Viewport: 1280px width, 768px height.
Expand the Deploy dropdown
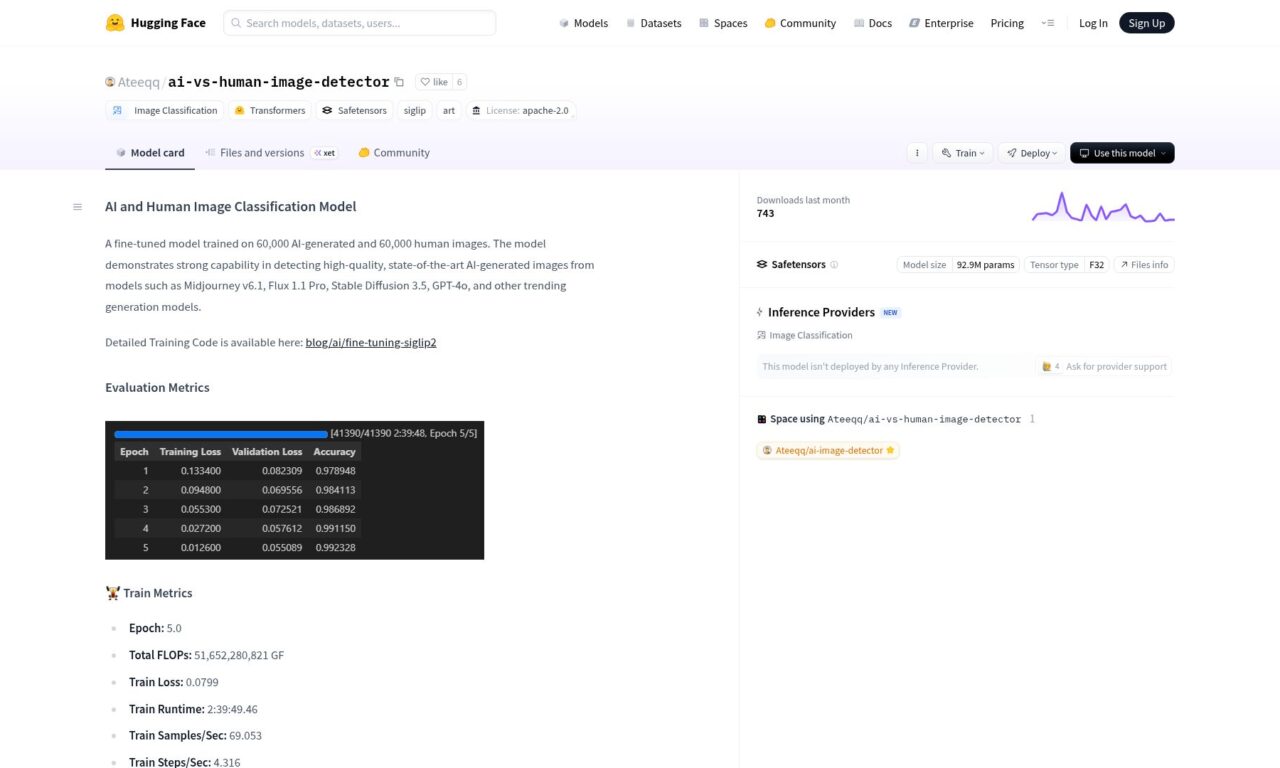pos(1031,153)
